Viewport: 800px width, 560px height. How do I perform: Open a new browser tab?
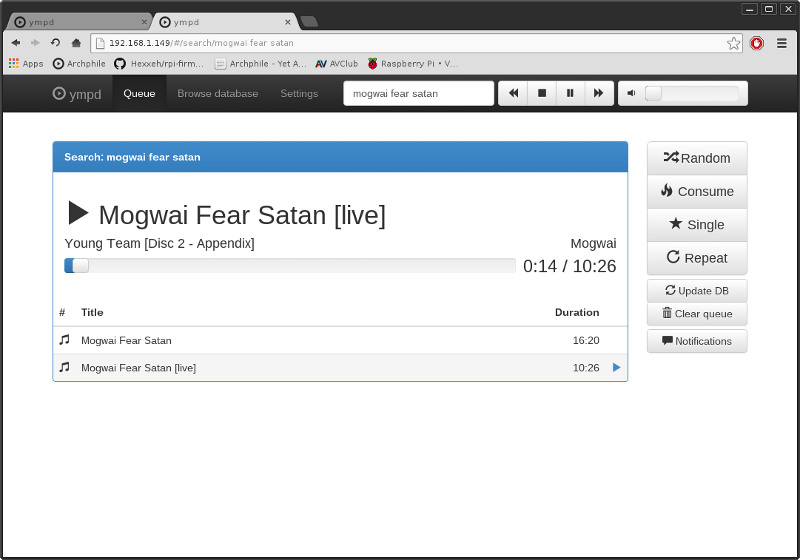coord(309,21)
